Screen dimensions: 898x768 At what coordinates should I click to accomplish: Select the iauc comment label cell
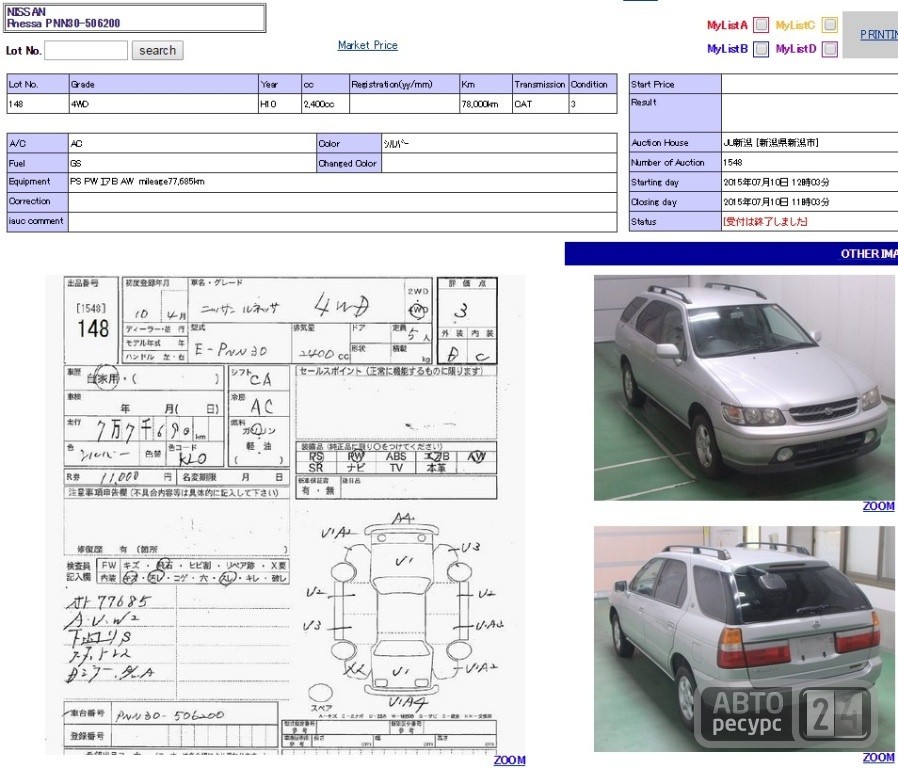37,222
